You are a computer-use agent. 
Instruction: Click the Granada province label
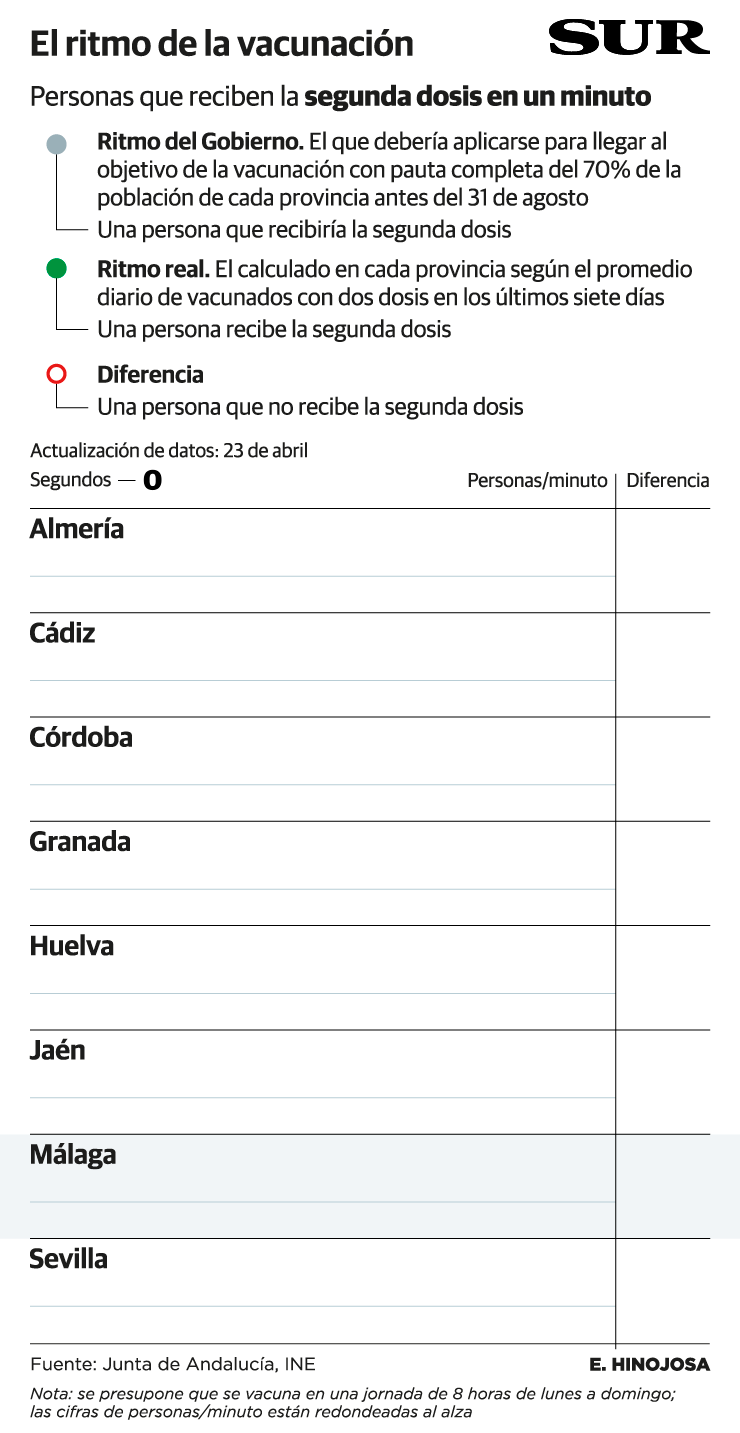(x=80, y=842)
